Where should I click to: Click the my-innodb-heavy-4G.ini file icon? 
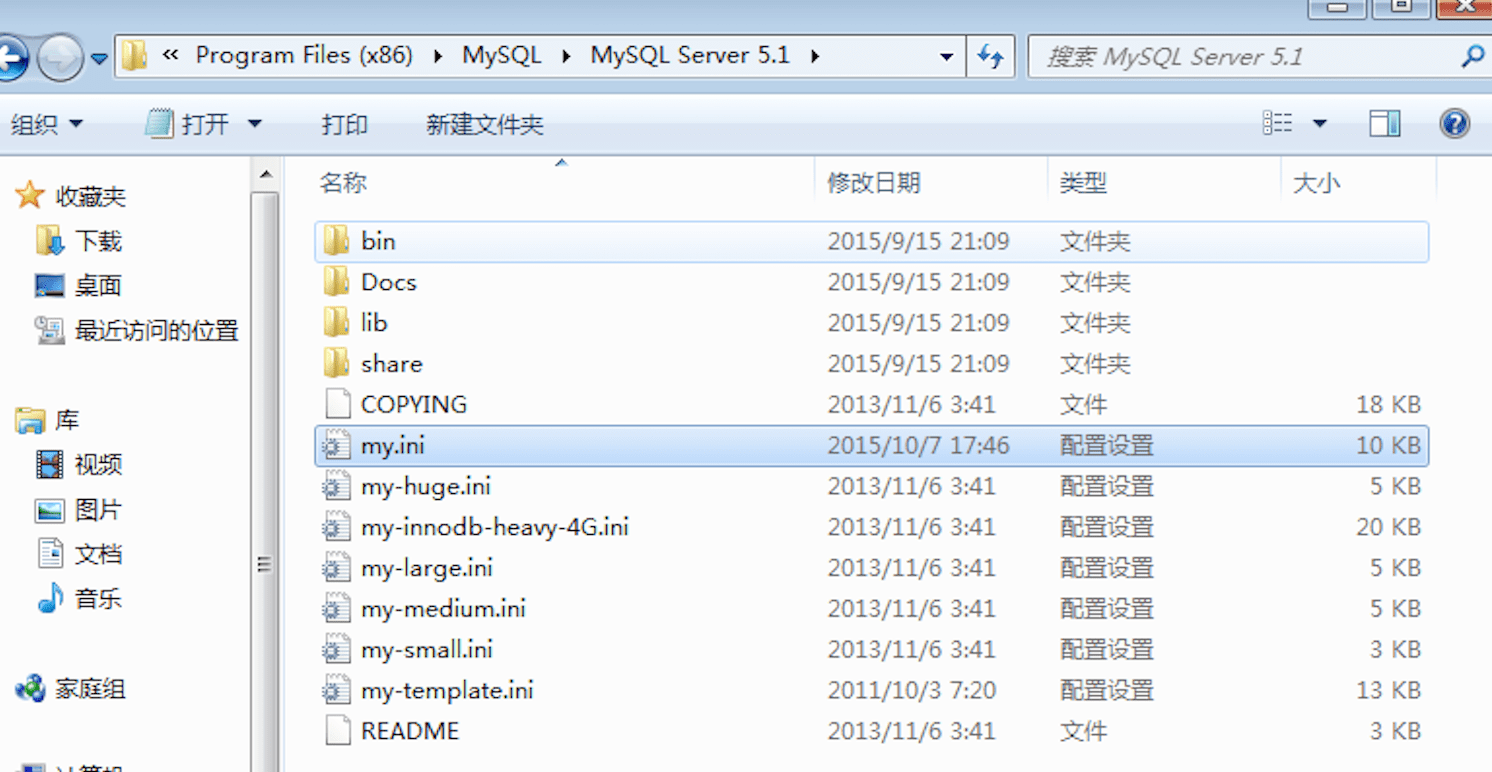click(337, 527)
